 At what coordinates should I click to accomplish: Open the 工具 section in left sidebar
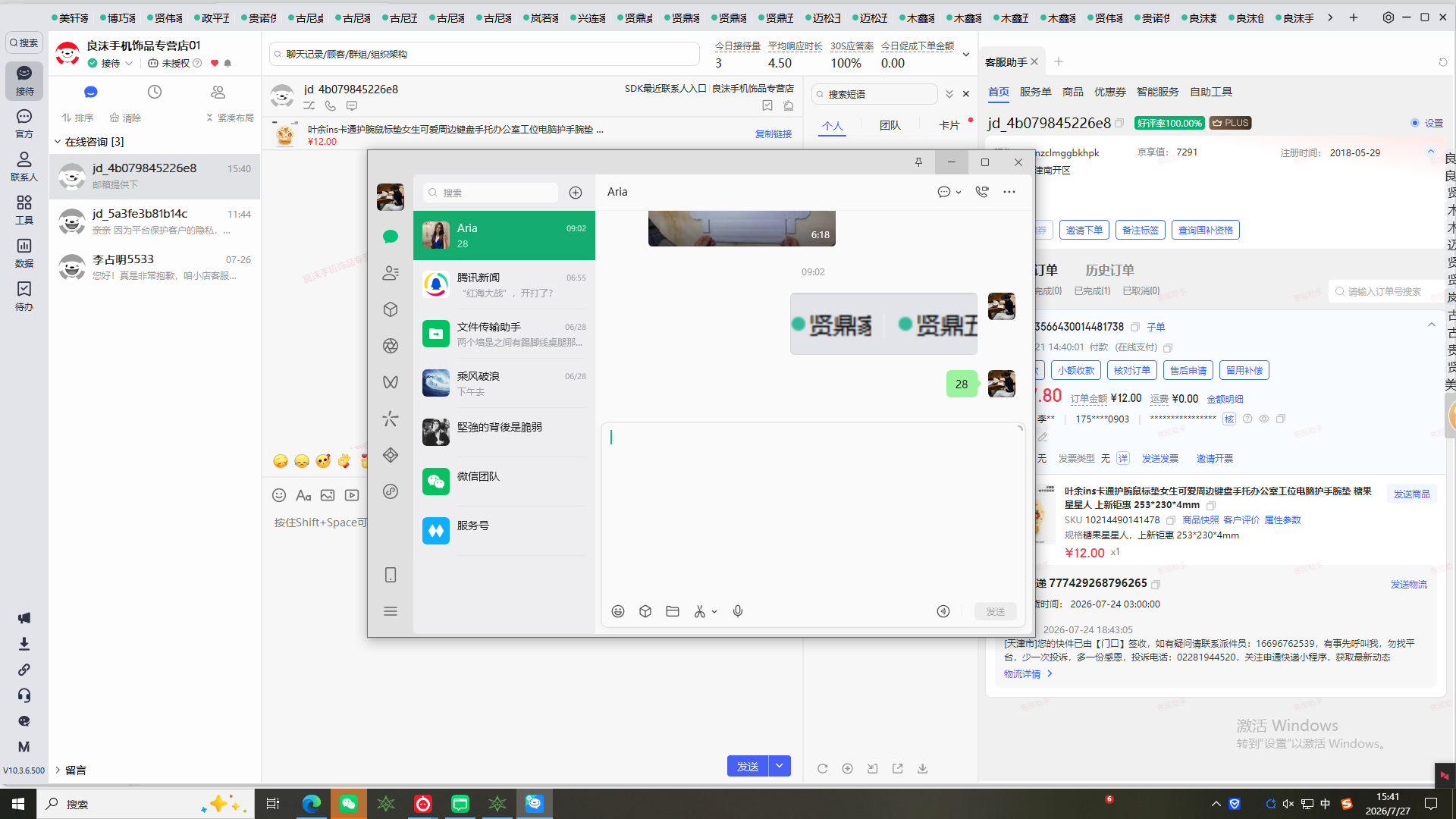(x=24, y=210)
